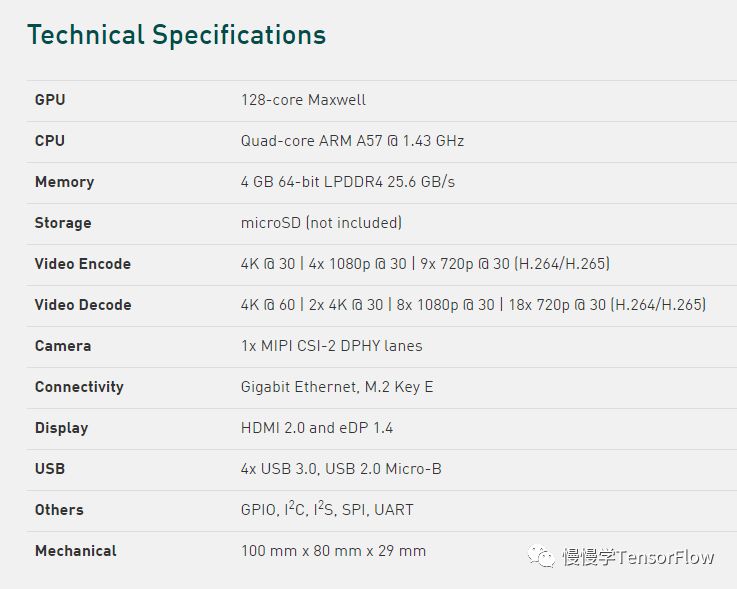737x589 pixels.
Task: Select the Storage row label
Action: (63, 223)
